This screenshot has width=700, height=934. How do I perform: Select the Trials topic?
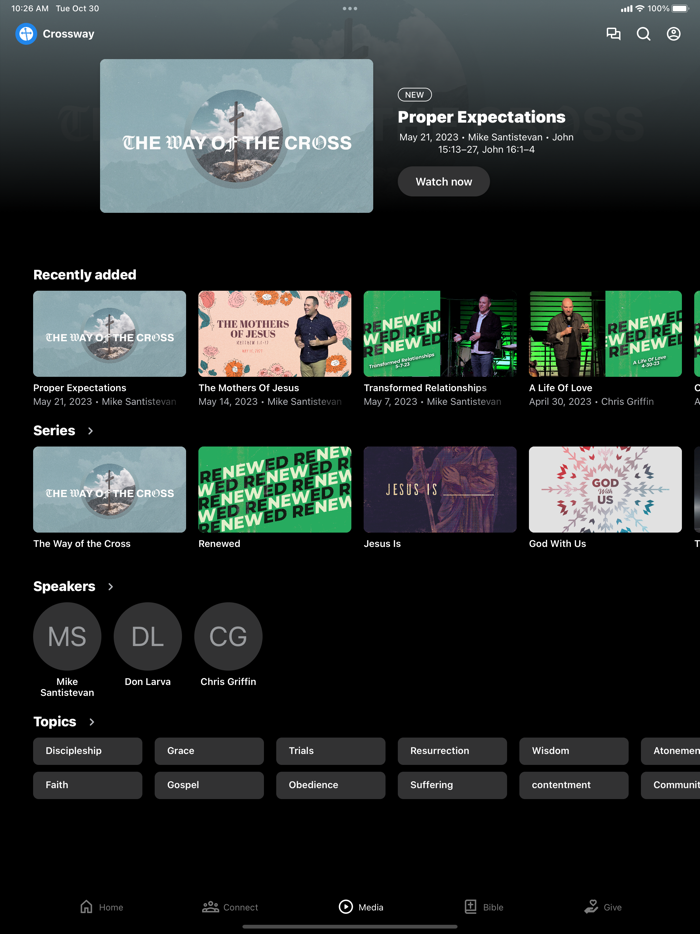[x=331, y=751]
